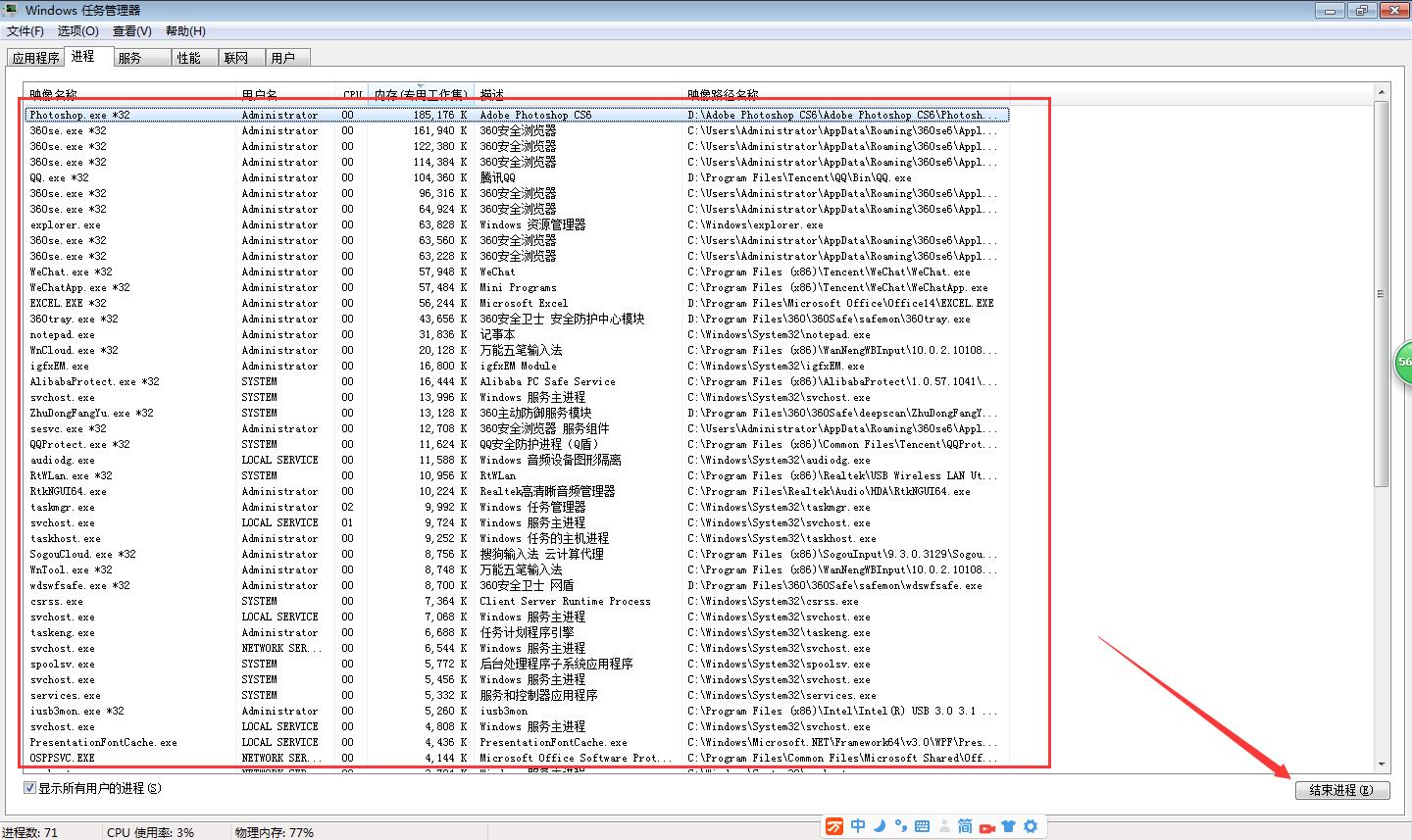Screen dimensions: 1412x840
Task: Select the spoolsv.exe process
Action: coord(516,664)
